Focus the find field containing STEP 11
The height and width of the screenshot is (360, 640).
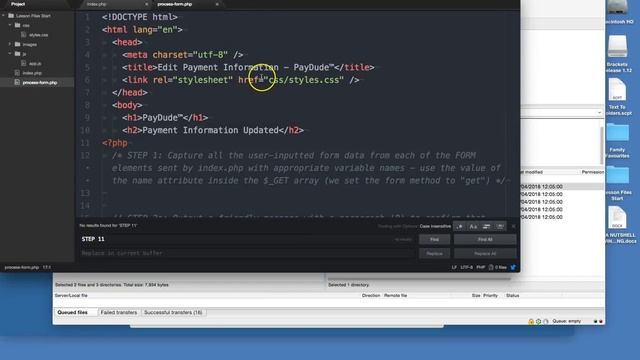247,239
